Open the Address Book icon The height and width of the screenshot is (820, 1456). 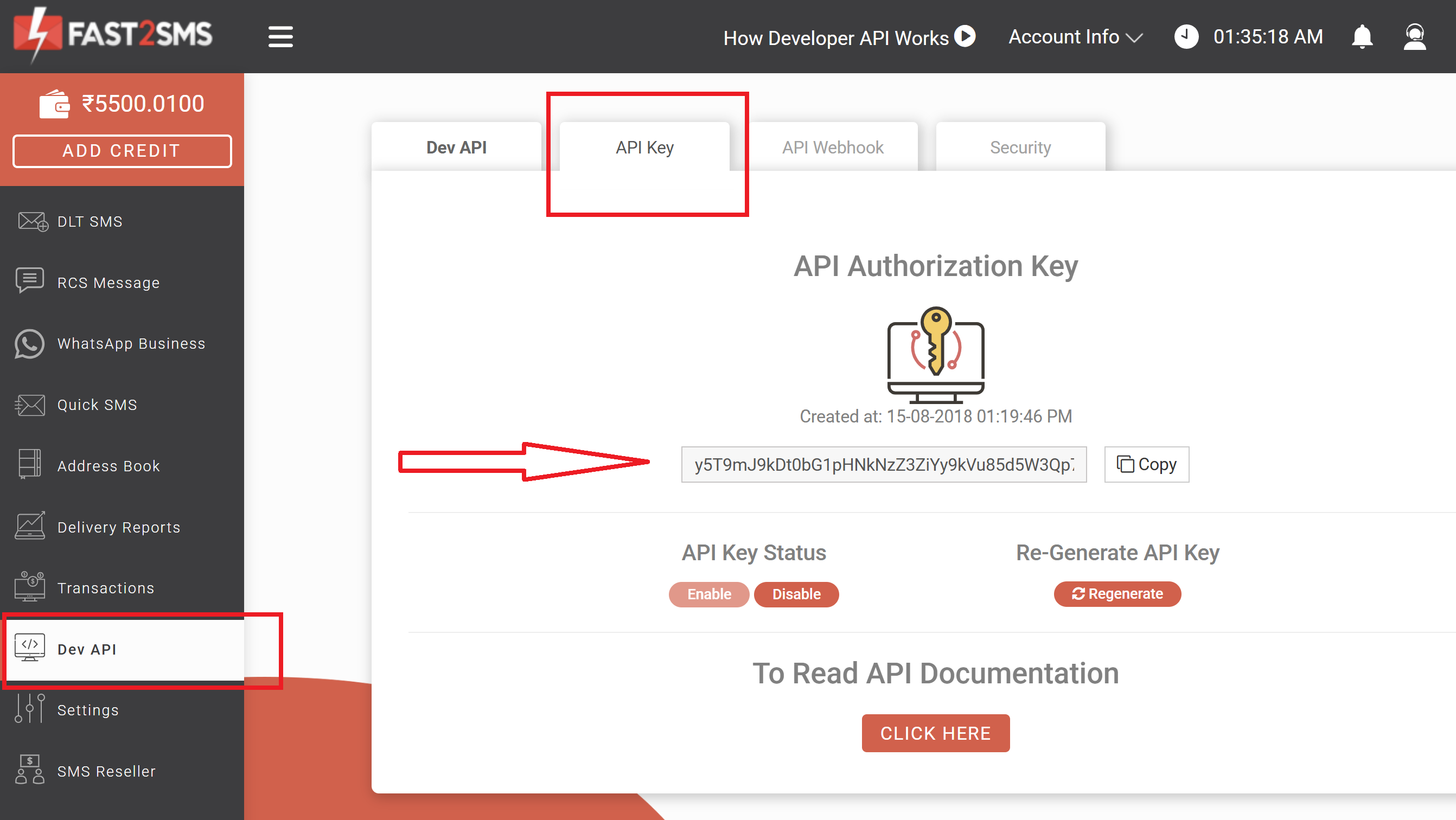(x=29, y=465)
